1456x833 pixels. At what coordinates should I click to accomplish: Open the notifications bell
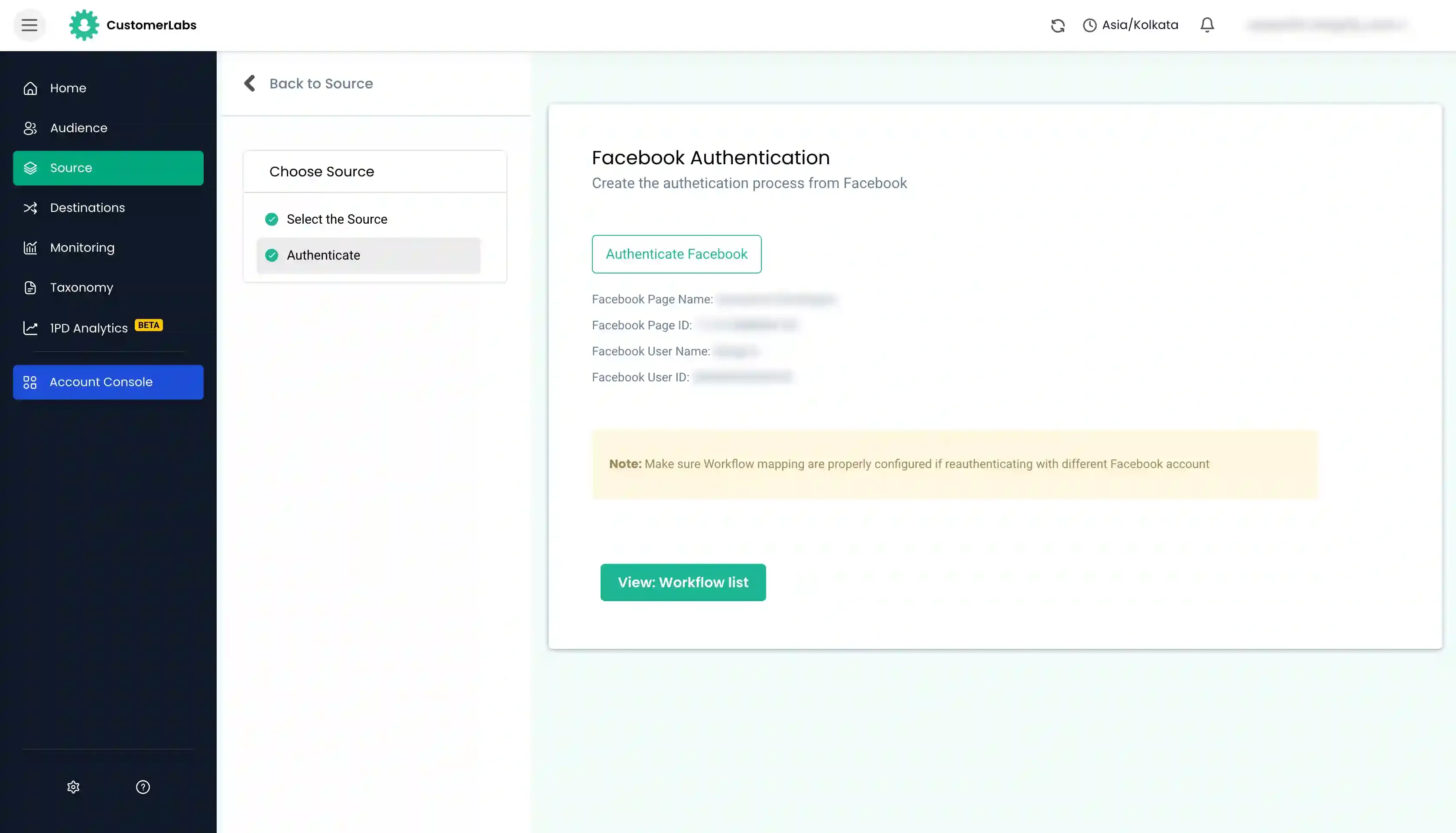[1207, 25]
